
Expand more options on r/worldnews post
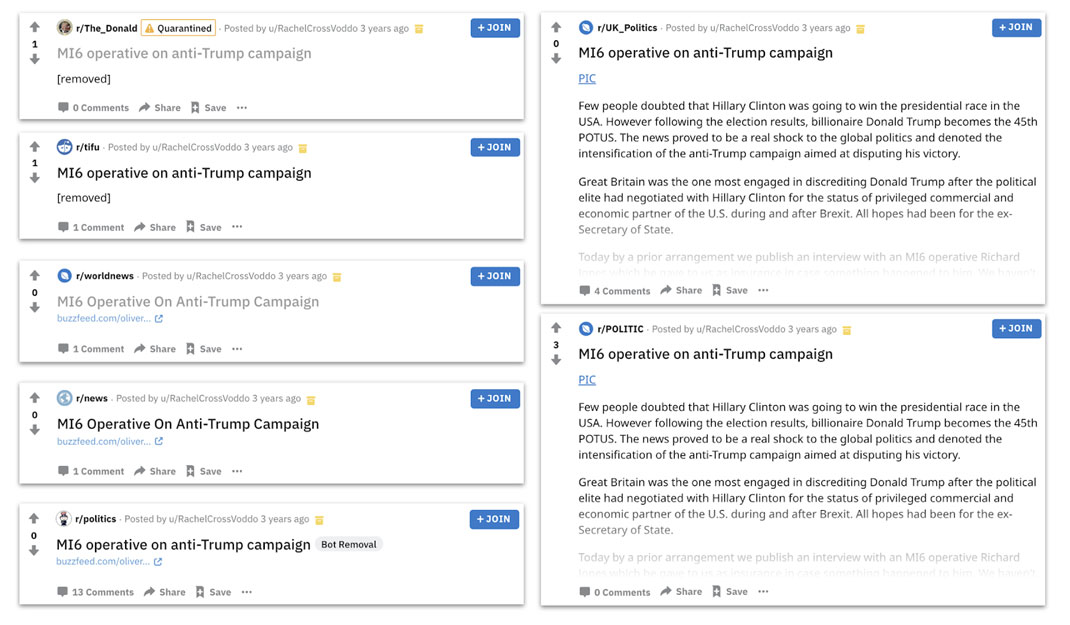(237, 349)
